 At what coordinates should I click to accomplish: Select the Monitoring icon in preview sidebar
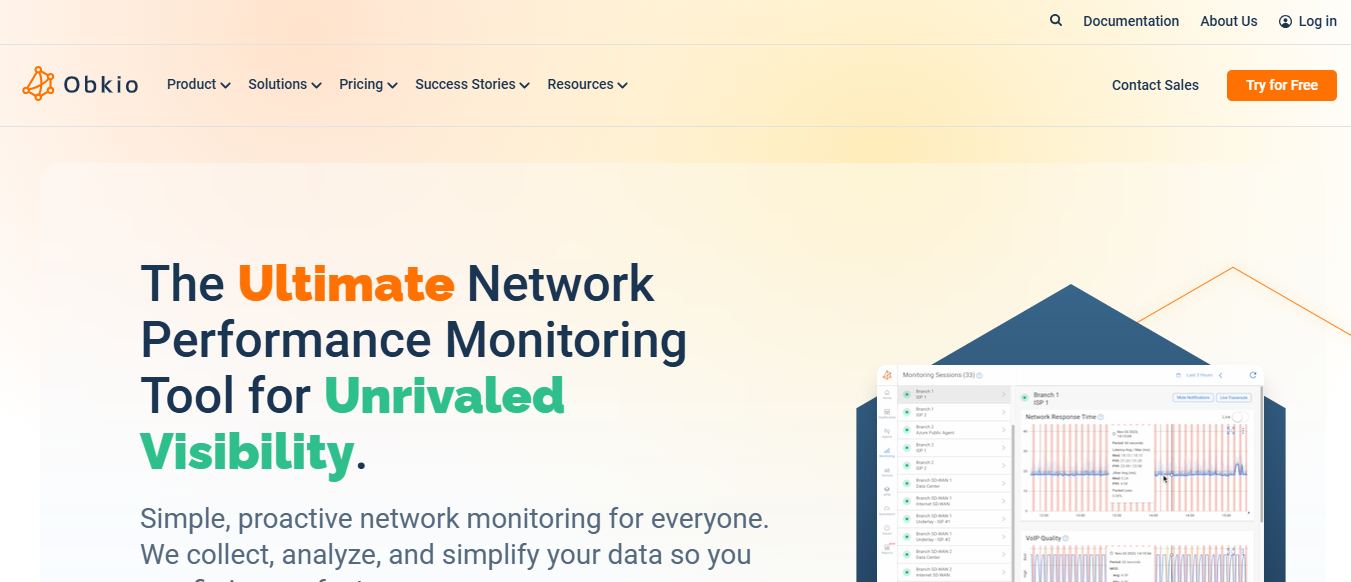887,452
